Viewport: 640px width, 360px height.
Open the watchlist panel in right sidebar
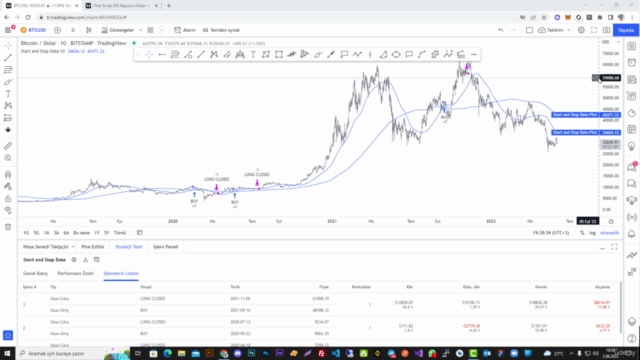(x=632, y=46)
